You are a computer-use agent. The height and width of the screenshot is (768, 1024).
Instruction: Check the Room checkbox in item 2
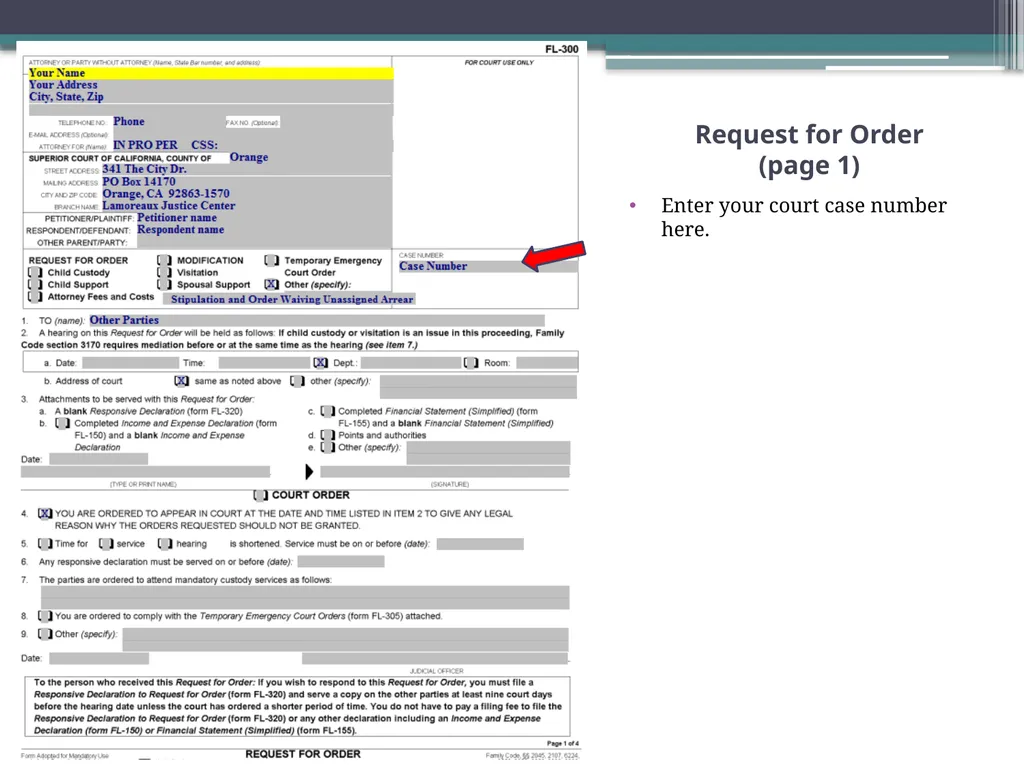point(470,362)
